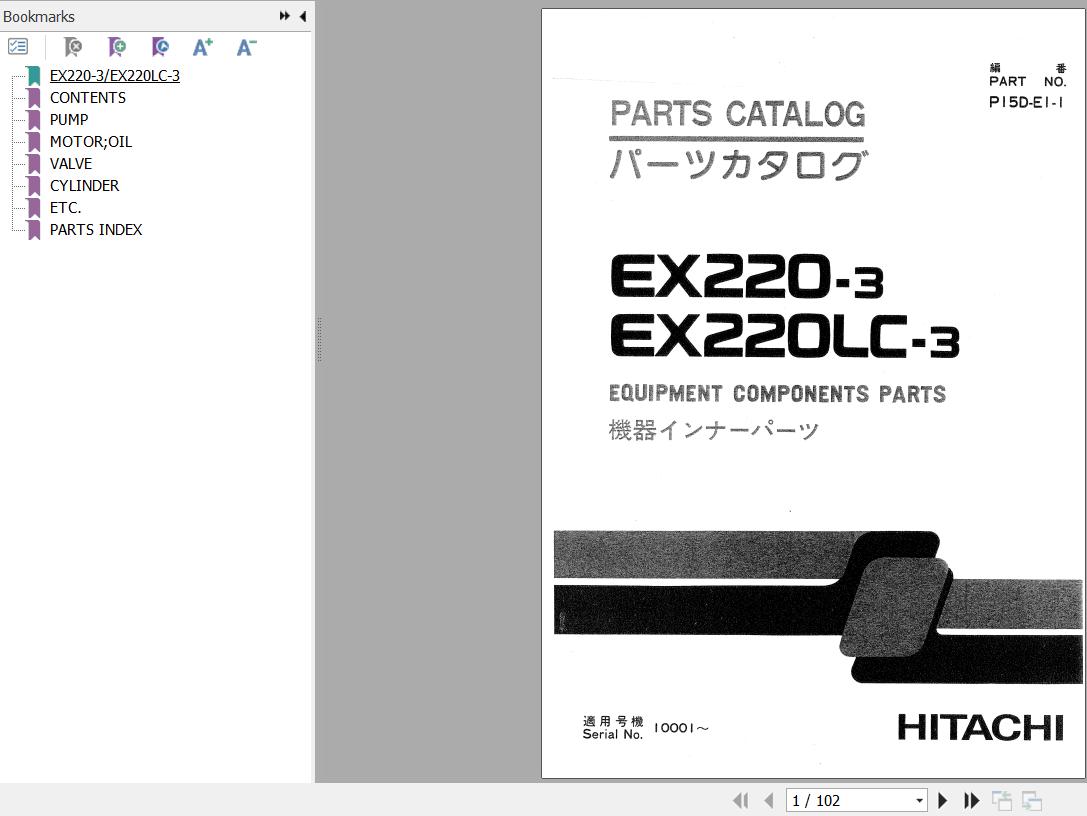Click the bookmark icon beside ETC.
This screenshot has width=1087, height=816.
[x=34, y=208]
